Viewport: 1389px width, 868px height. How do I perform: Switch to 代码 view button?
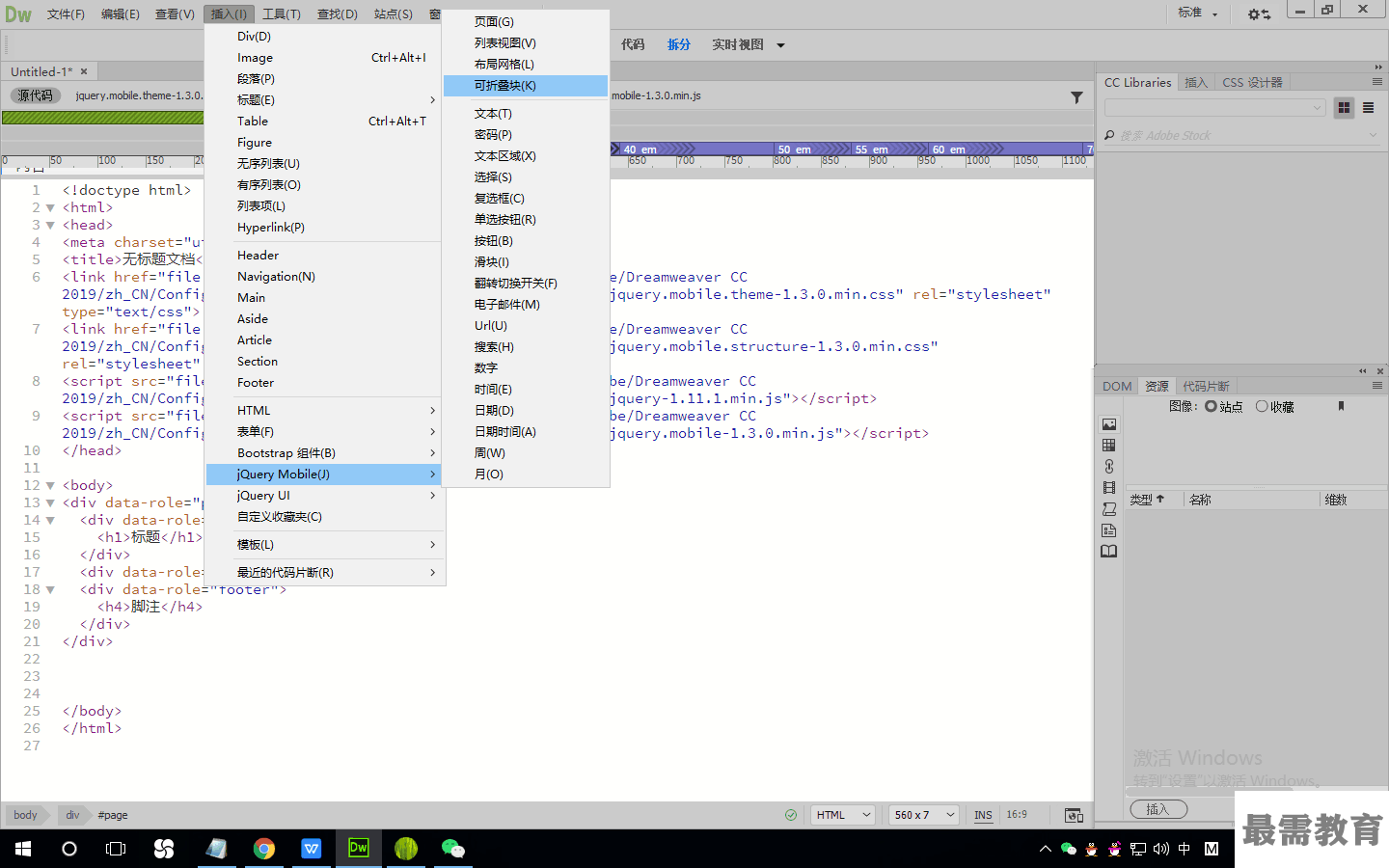tap(633, 44)
